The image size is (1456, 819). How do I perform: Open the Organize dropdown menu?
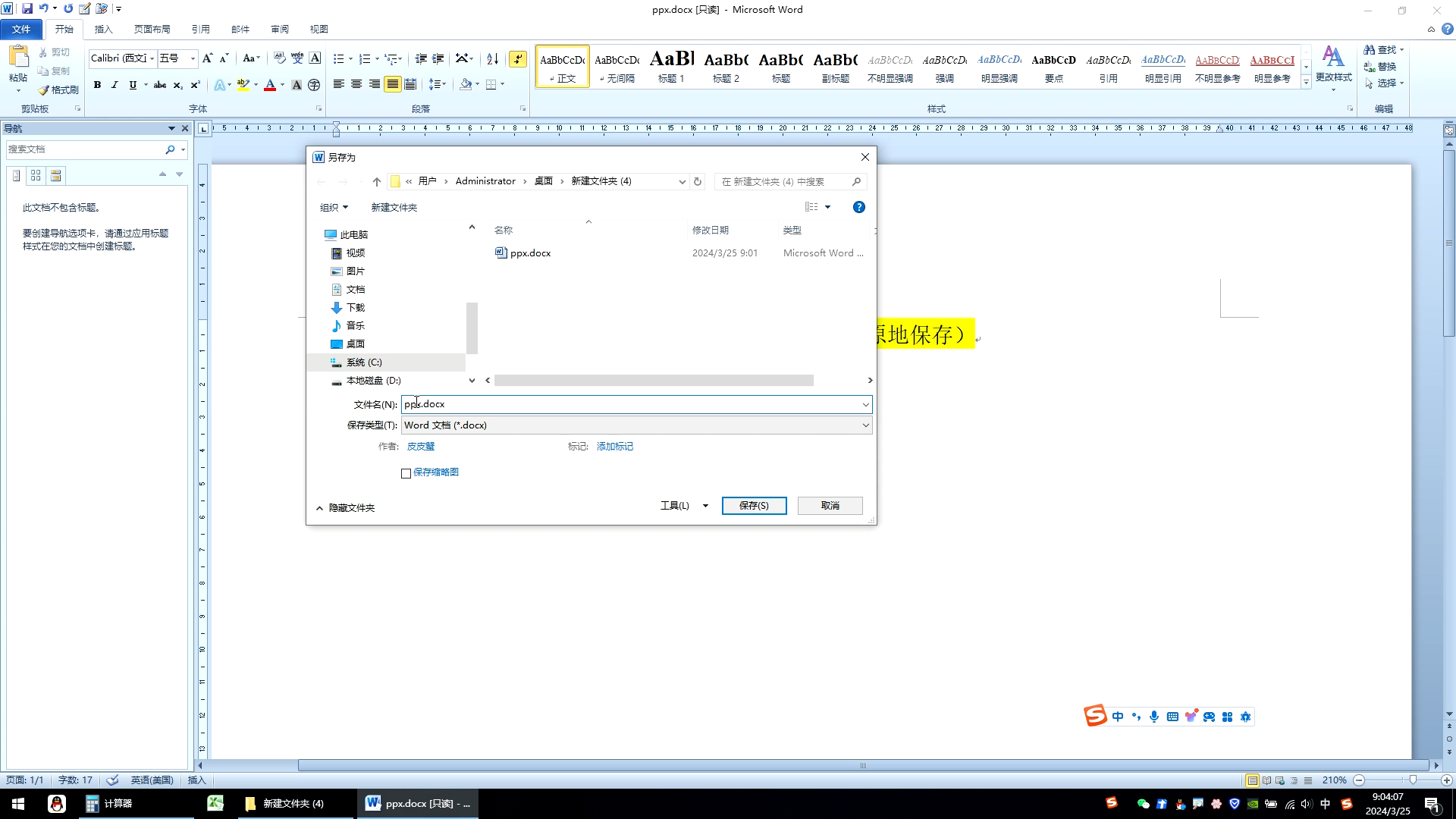tap(334, 207)
